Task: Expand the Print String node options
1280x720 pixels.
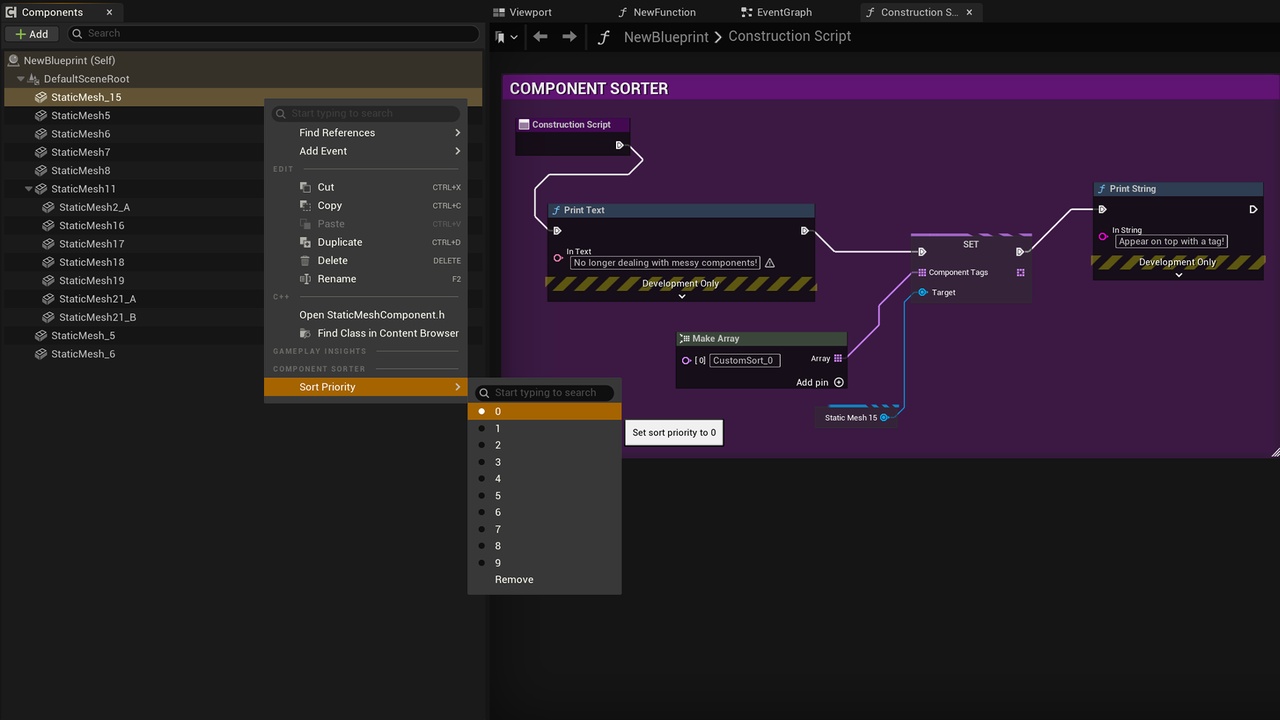Action: pyautogui.click(x=1178, y=275)
